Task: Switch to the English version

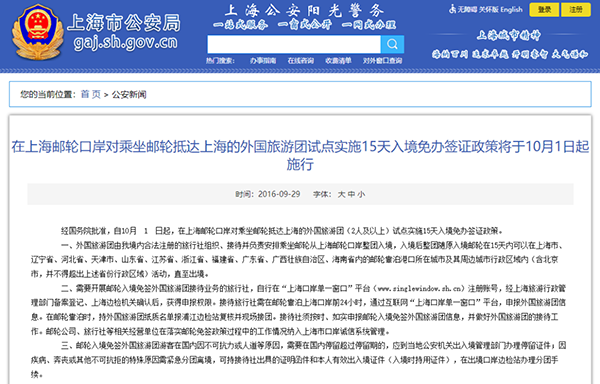Action: pos(511,10)
